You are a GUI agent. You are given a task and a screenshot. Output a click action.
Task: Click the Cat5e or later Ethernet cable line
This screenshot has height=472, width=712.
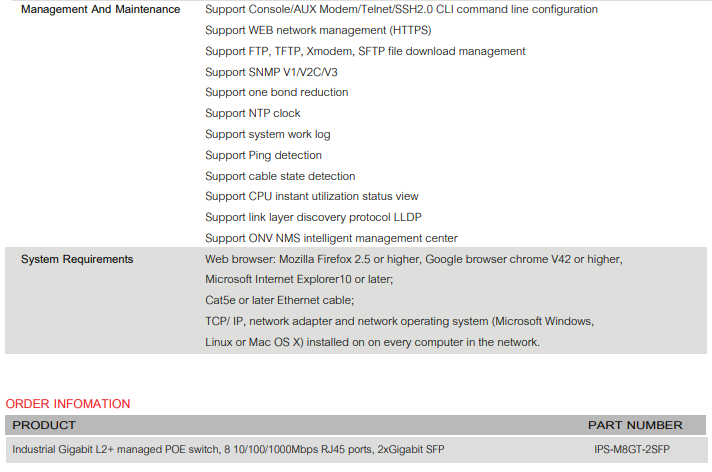(x=279, y=300)
